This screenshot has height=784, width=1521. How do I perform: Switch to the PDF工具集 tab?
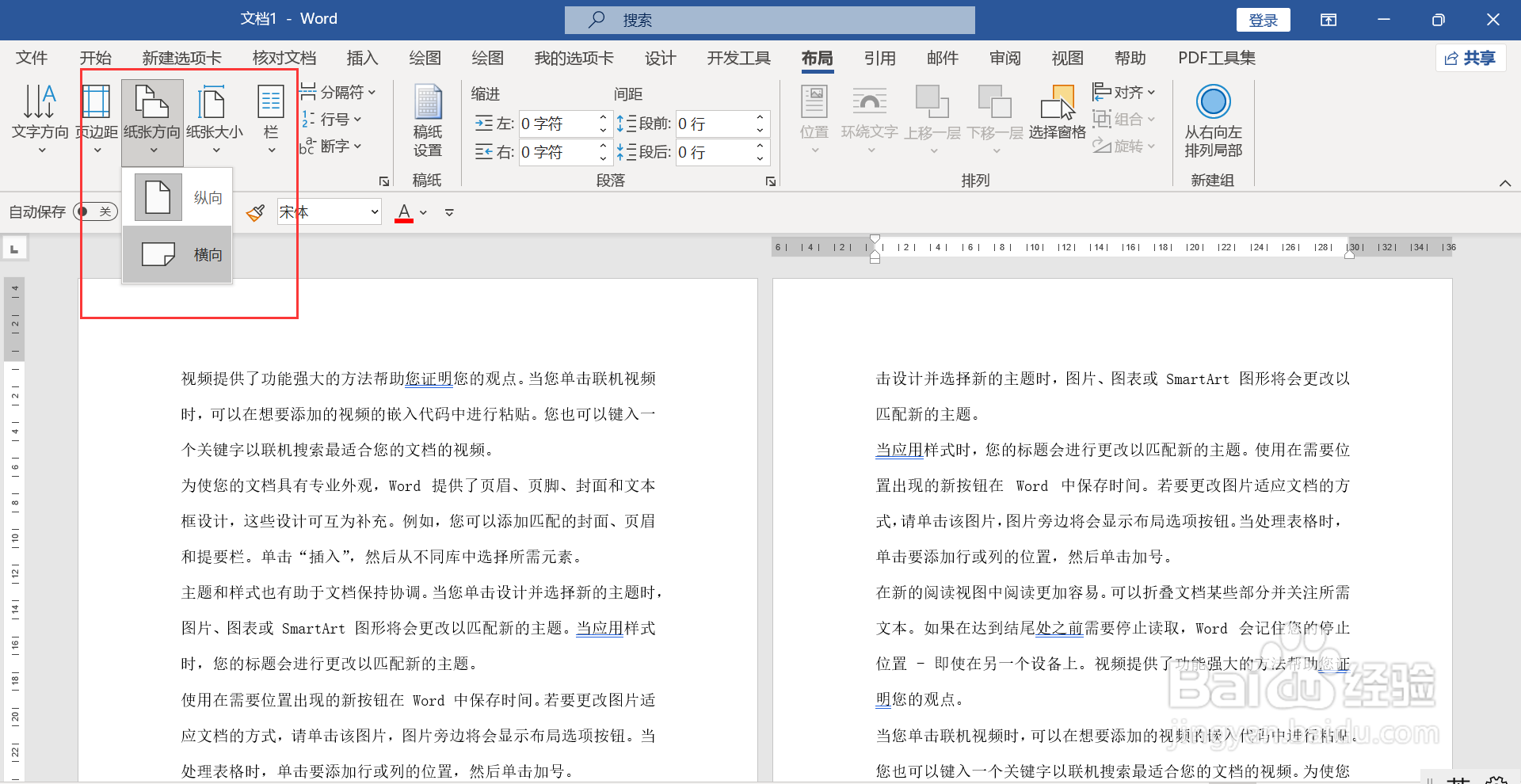tap(1216, 58)
